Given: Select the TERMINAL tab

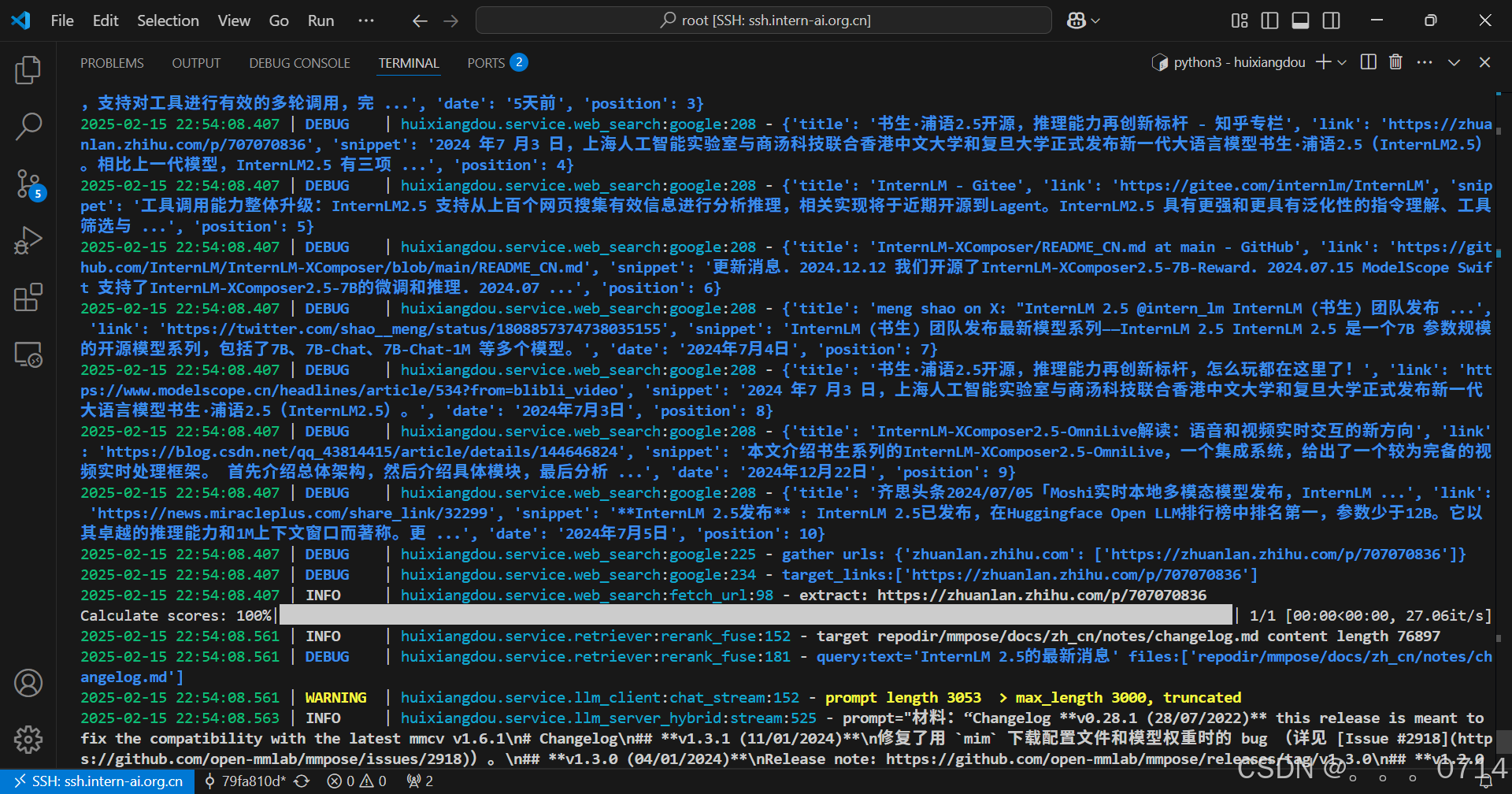Looking at the screenshot, I should 409,63.
